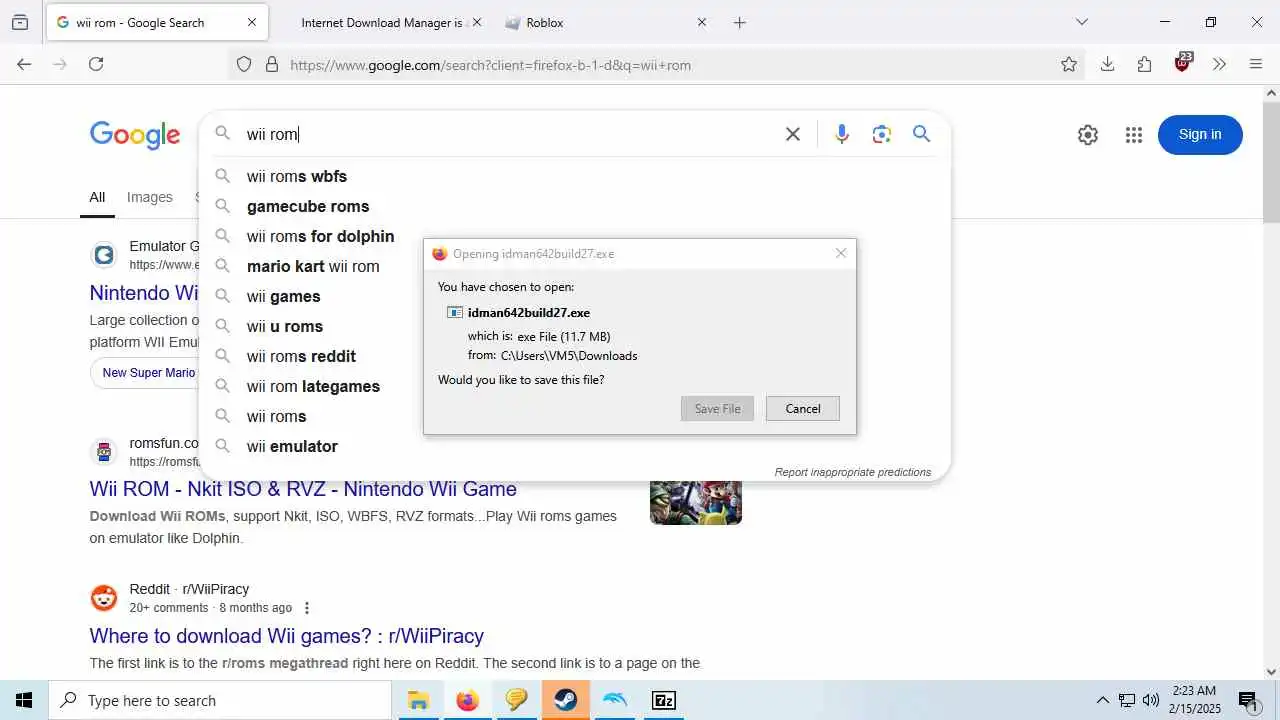Submit search with the blue magnifier icon

coord(922,134)
